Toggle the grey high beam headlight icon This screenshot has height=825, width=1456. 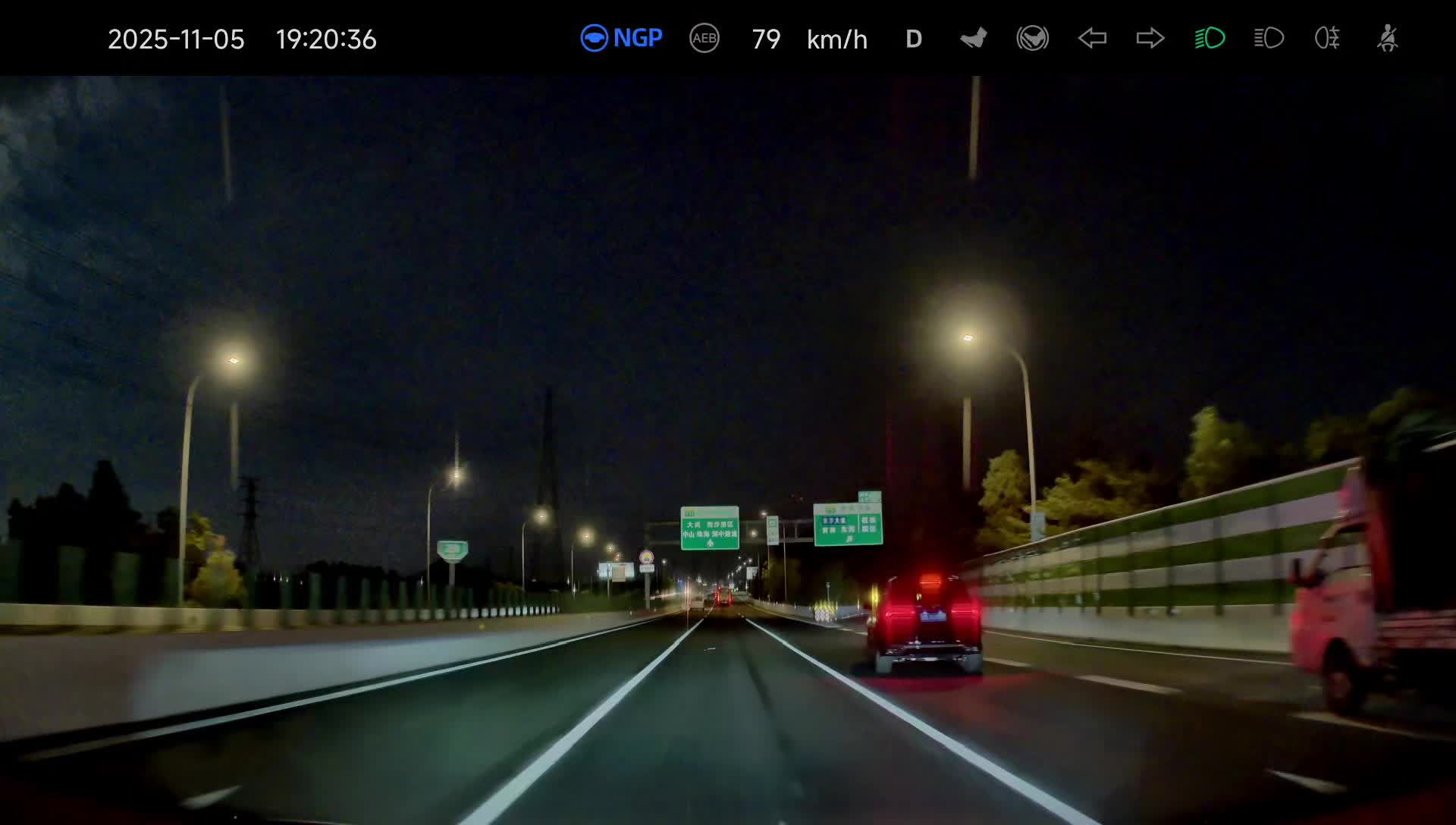pyautogui.click(x=1269, y=38)
